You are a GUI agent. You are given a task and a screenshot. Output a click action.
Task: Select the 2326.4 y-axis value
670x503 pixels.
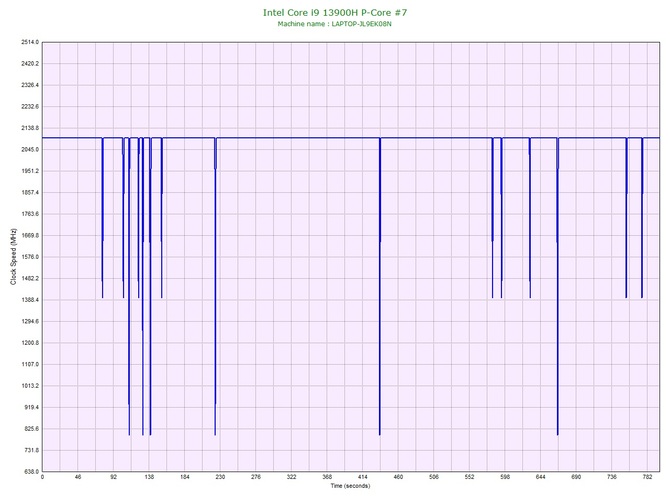coord(30,85)
